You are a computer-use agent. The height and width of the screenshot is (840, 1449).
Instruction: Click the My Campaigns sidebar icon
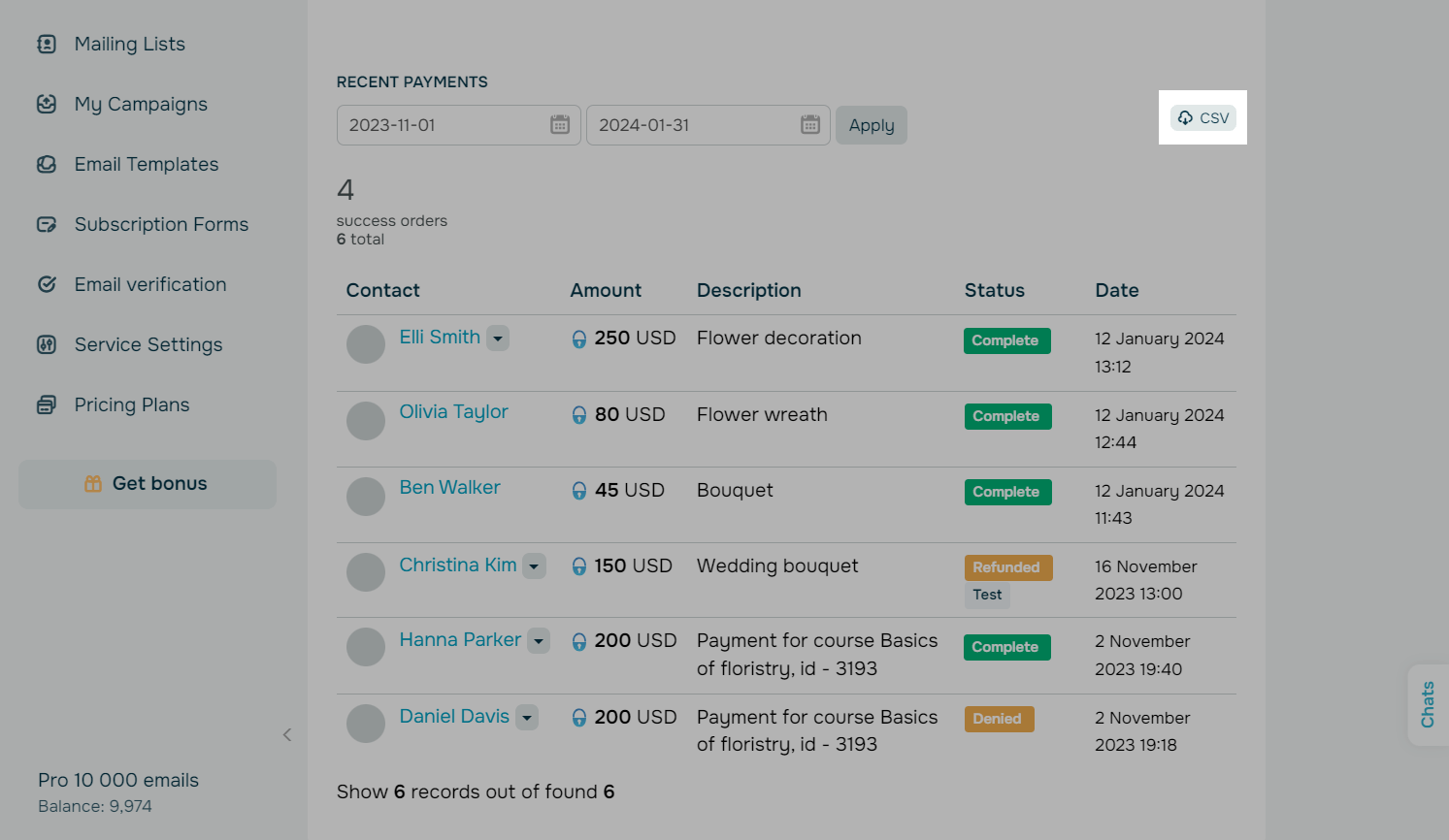(47, 104)
